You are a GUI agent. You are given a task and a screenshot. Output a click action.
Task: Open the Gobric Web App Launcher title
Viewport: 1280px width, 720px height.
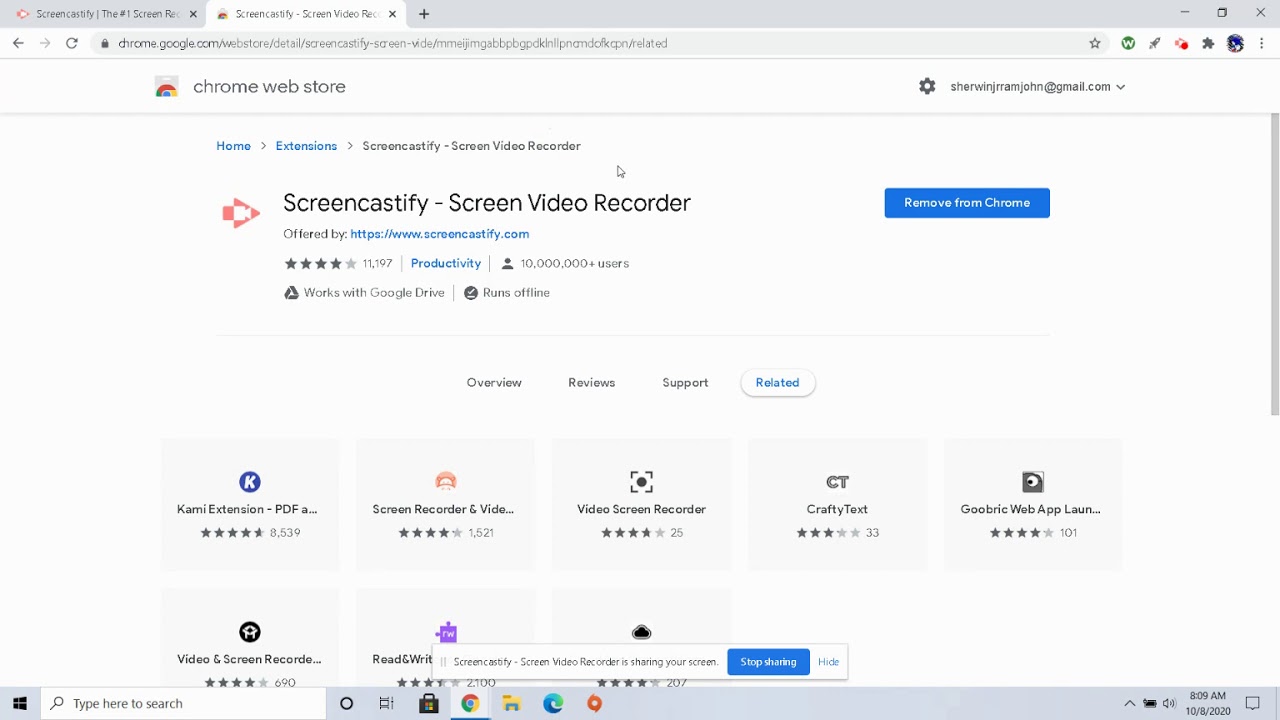tap(1031, 509)
